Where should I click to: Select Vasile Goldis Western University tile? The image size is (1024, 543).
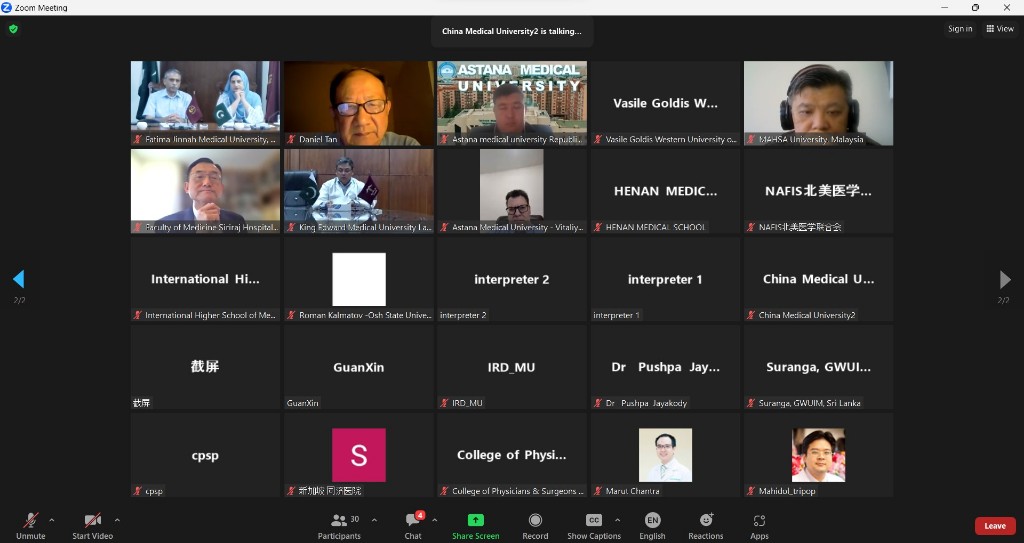pyautogui.click(x=665, y=103)
